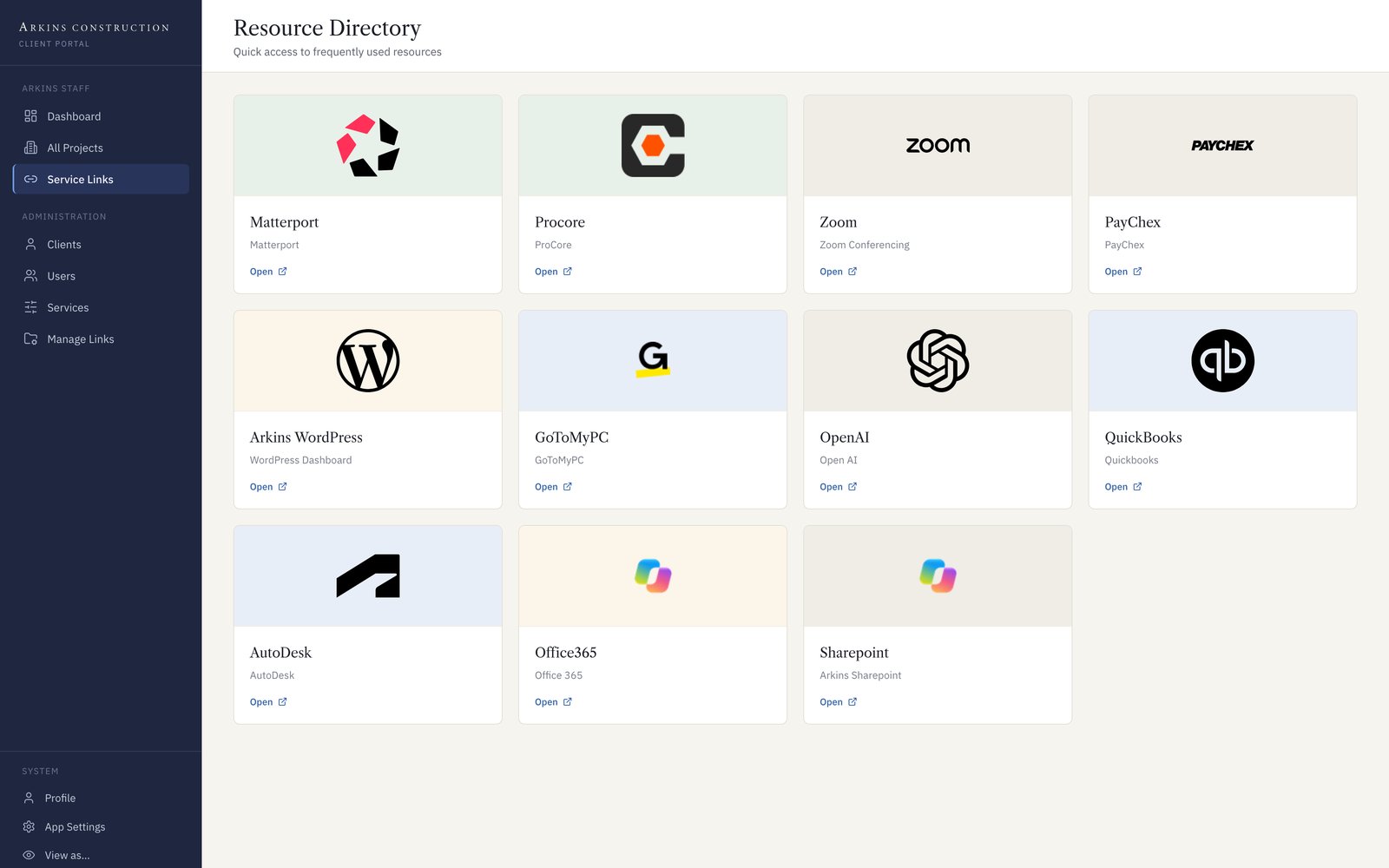Click the Paychex logo
This screenshot has height=868, width=1389.
1222,146
